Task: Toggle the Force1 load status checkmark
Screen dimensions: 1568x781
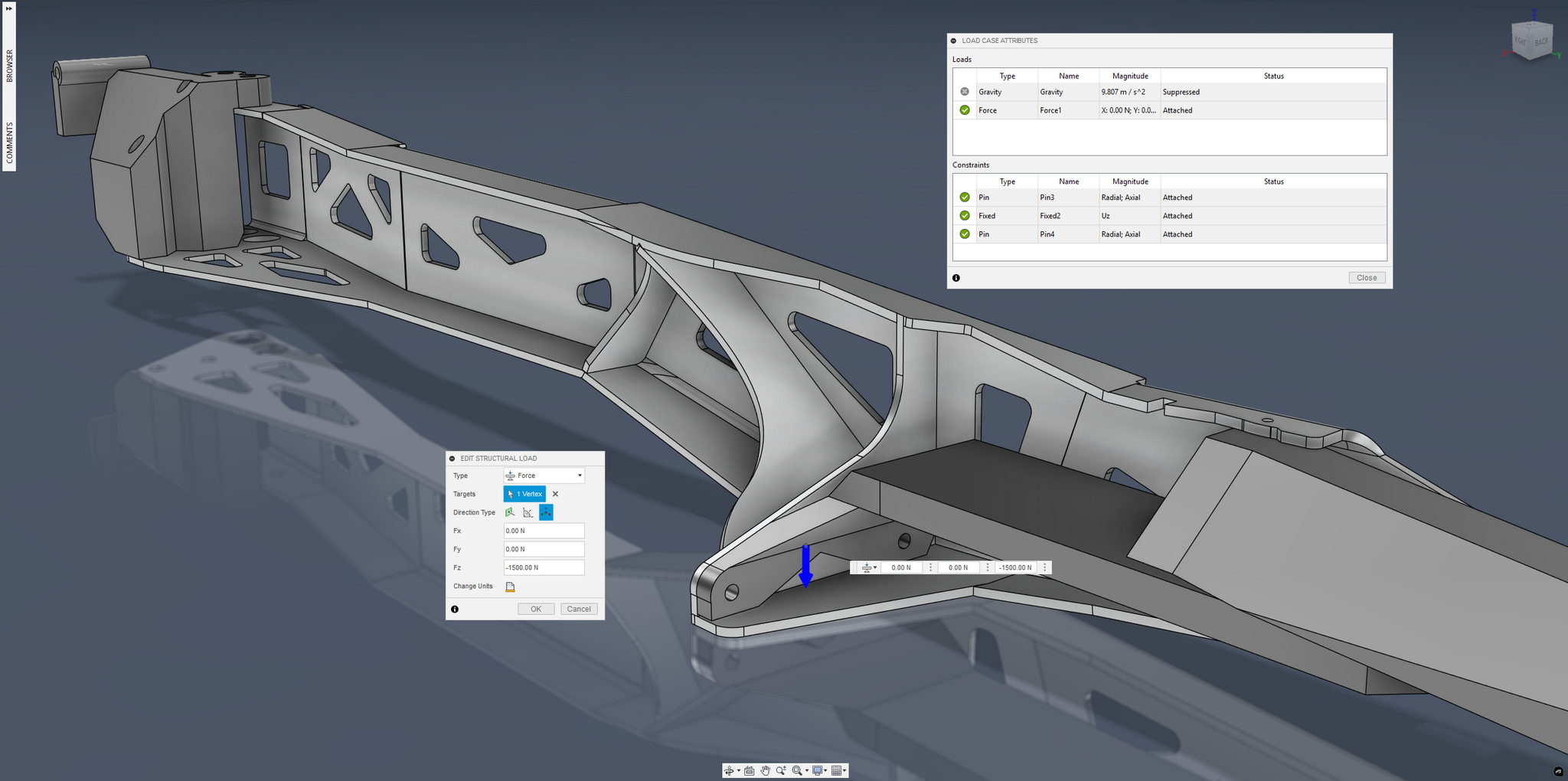Action: [x=965, y=110]
